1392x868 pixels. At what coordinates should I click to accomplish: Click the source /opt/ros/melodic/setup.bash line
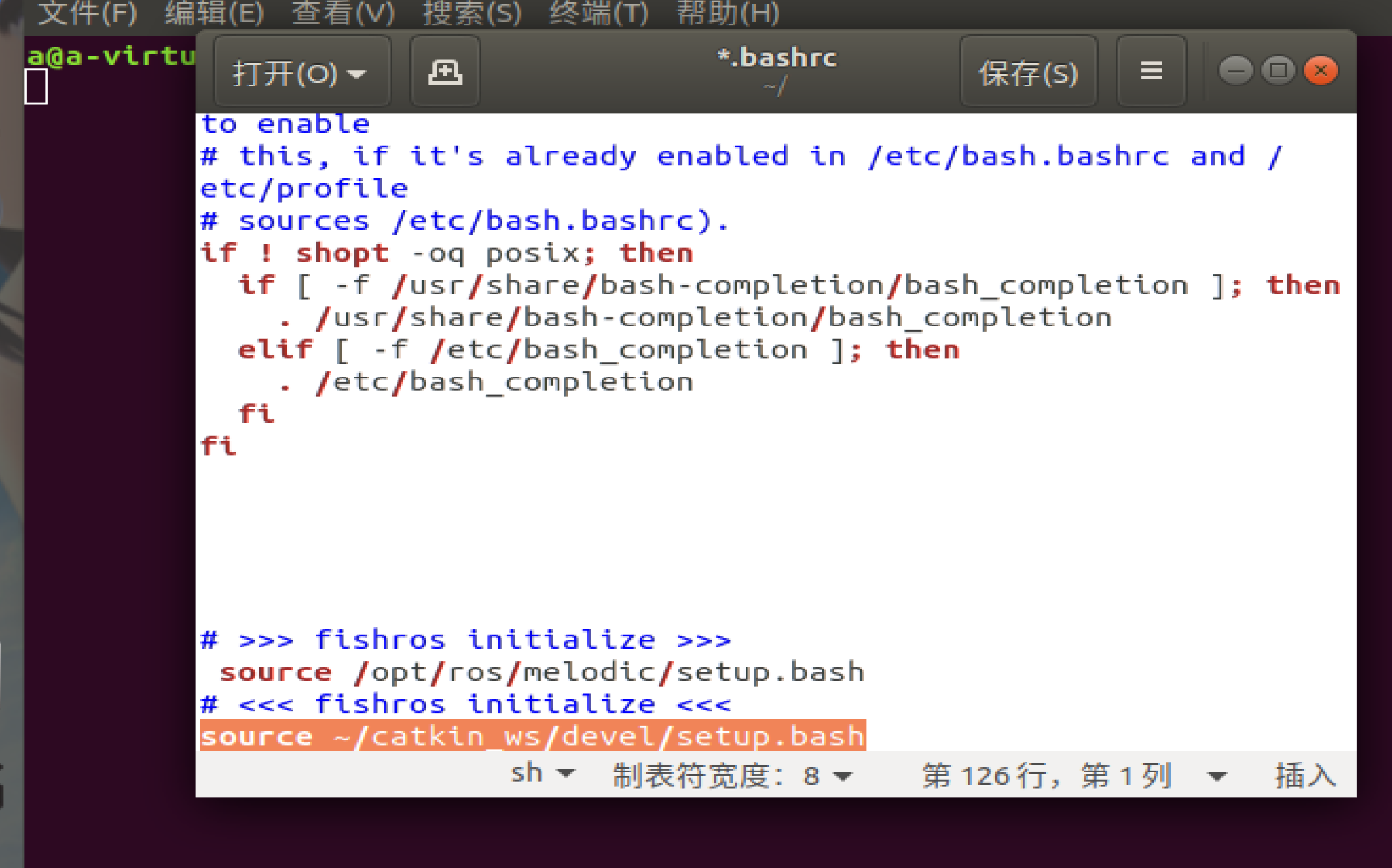[x=541, y=672]
